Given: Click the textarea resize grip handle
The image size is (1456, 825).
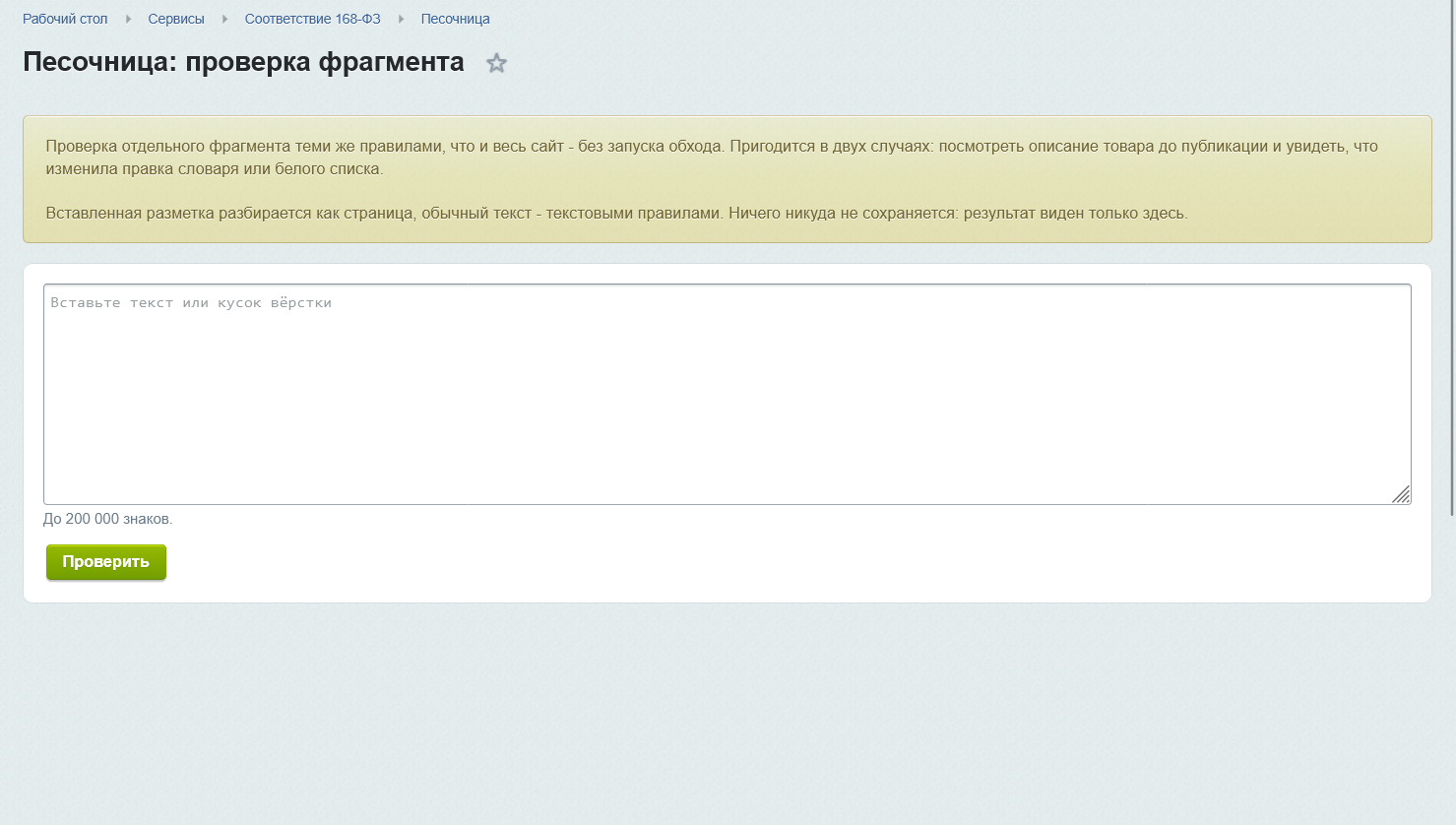Looking at the screenshot, I should pos(1401,494).
